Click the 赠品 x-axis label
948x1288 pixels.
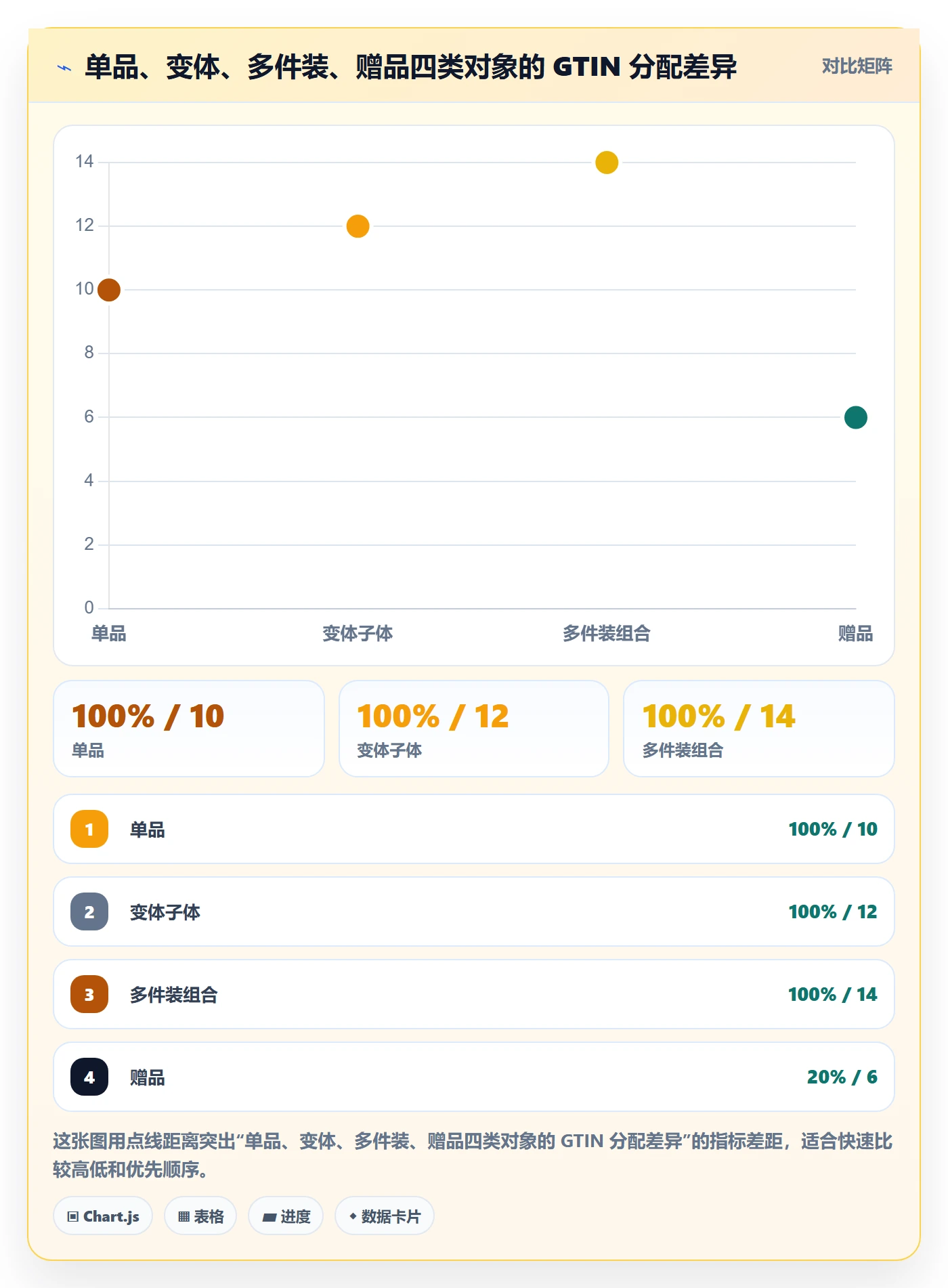tap(856, 634)
